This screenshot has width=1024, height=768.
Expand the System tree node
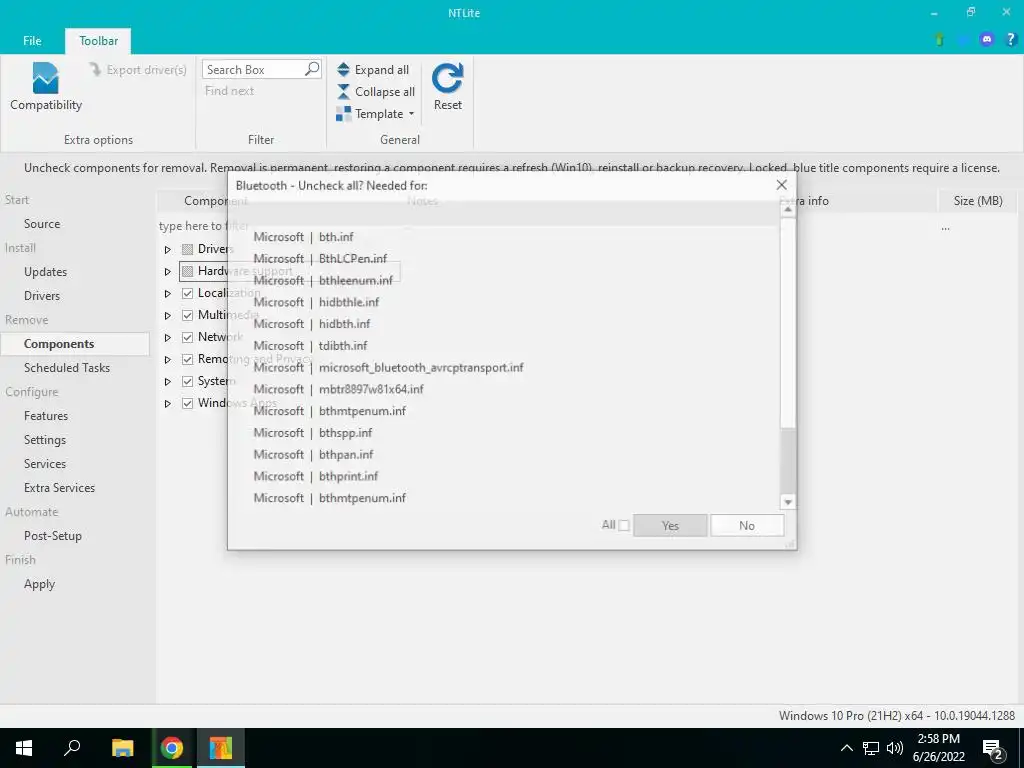168,381
